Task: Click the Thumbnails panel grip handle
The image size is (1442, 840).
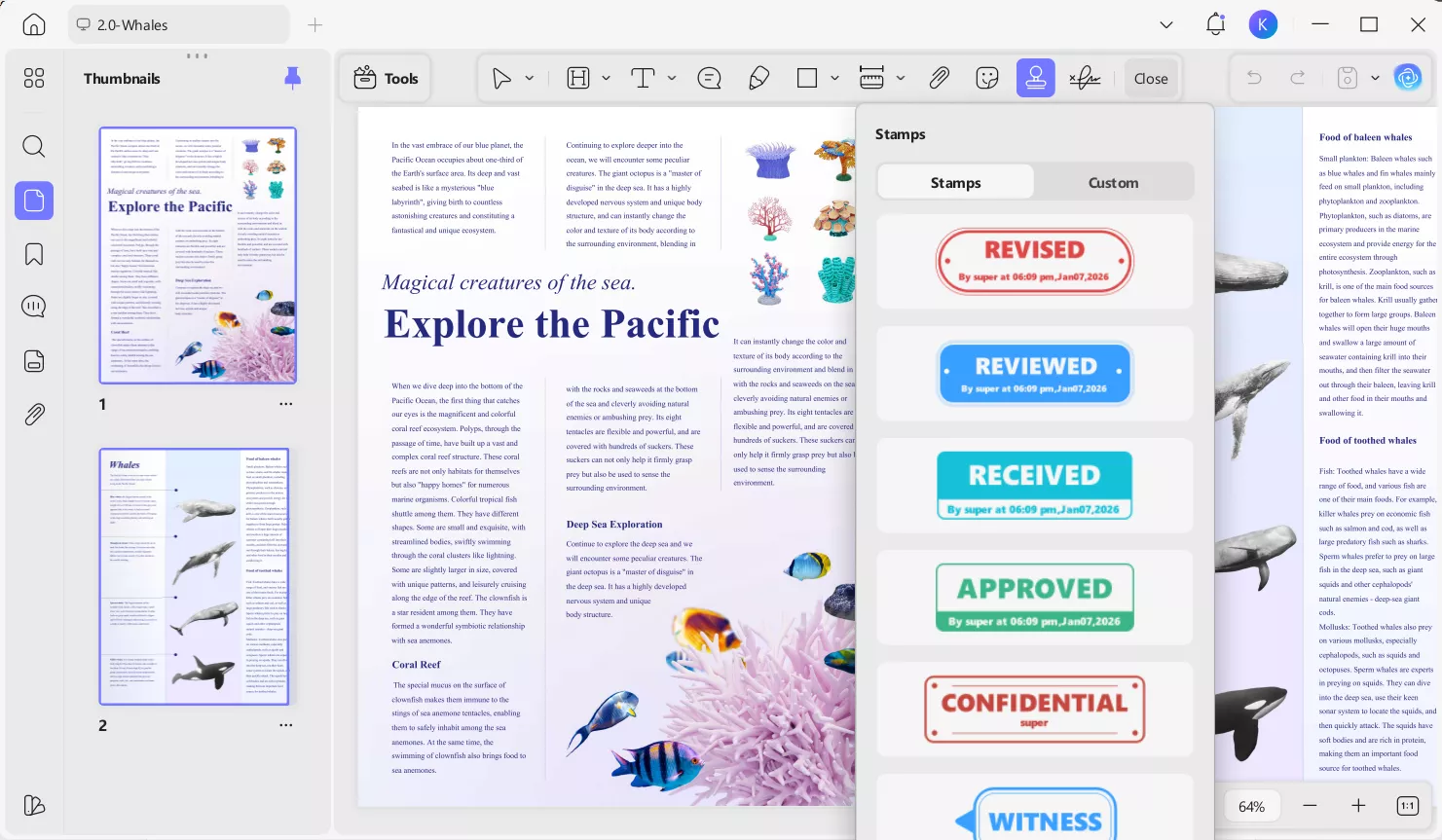Action: point(197,55)
